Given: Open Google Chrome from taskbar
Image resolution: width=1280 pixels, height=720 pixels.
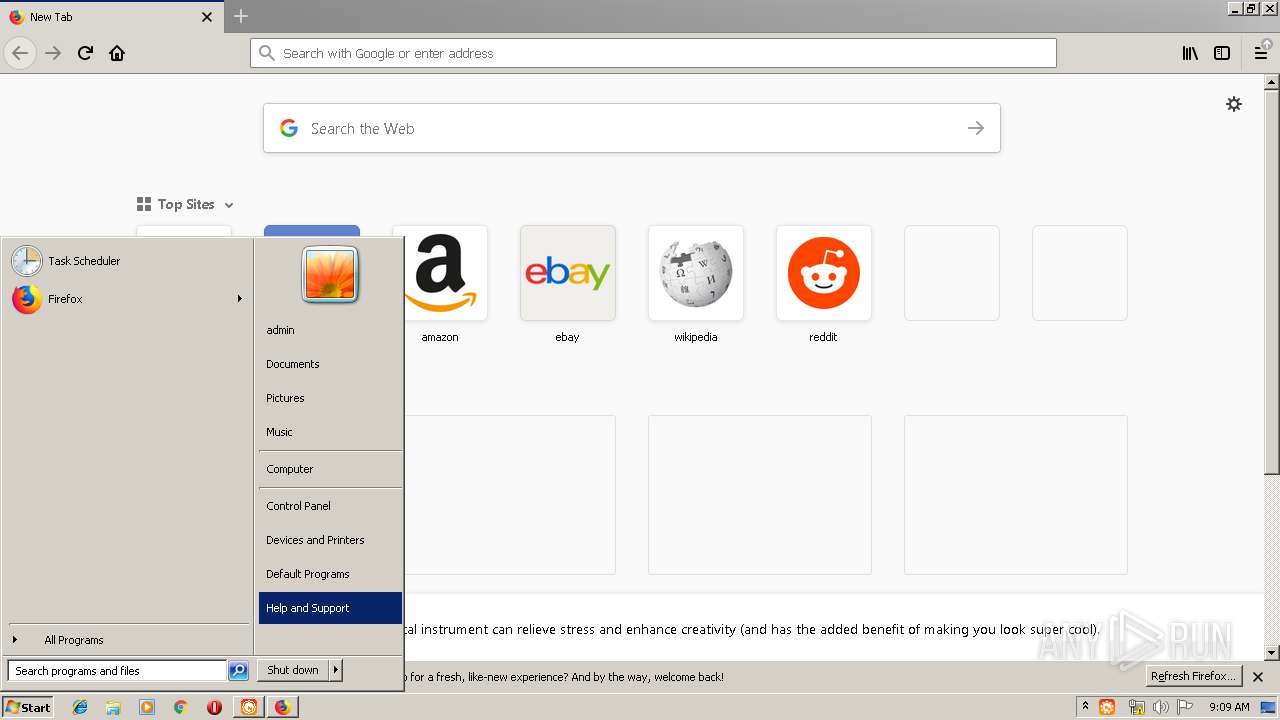Looking at the screenshot, I should click(180, 707).
